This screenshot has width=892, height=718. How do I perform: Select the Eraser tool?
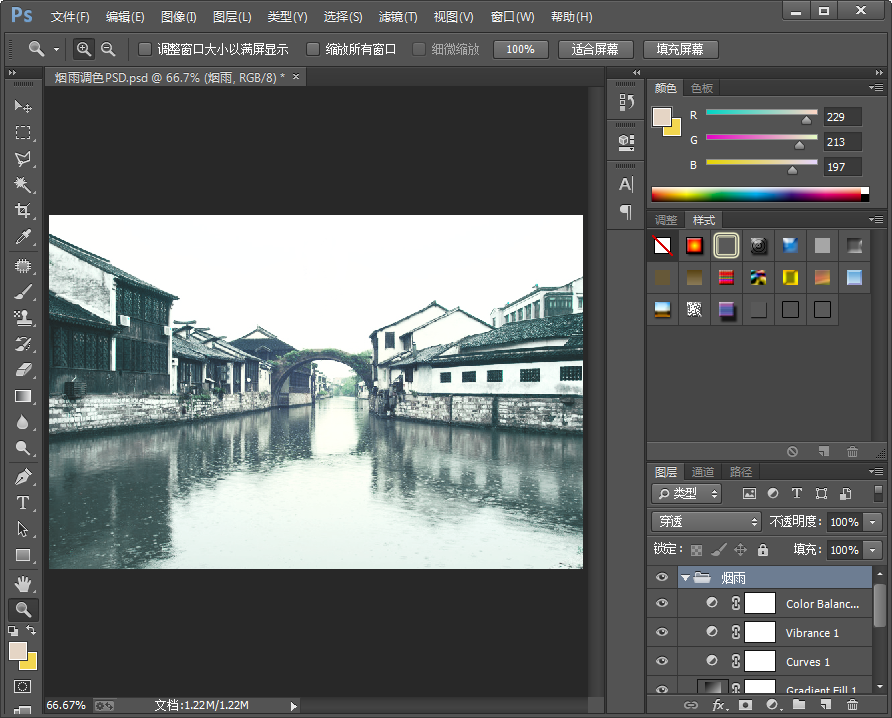22,369
